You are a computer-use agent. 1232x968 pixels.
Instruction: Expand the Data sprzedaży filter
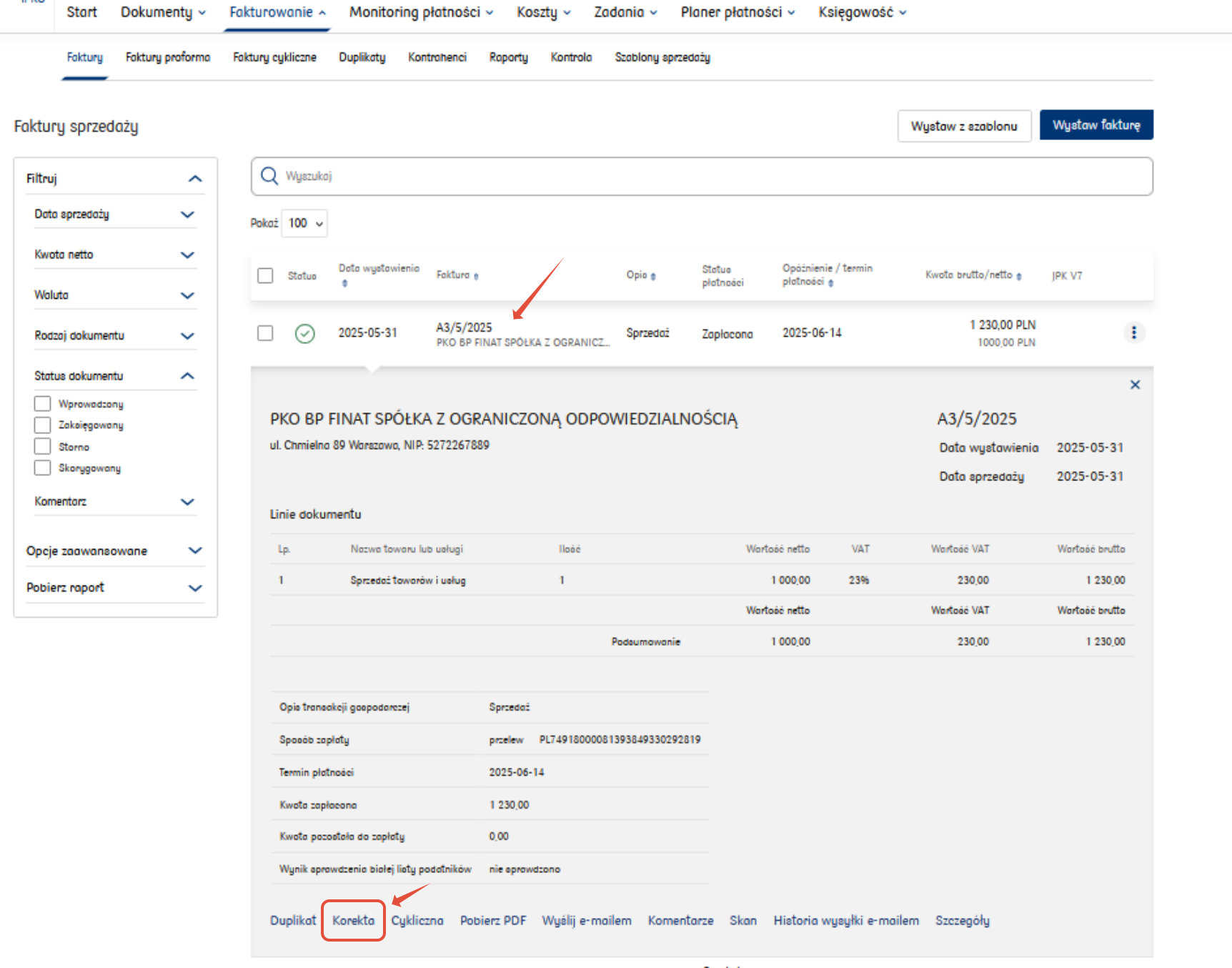point(187,214)
